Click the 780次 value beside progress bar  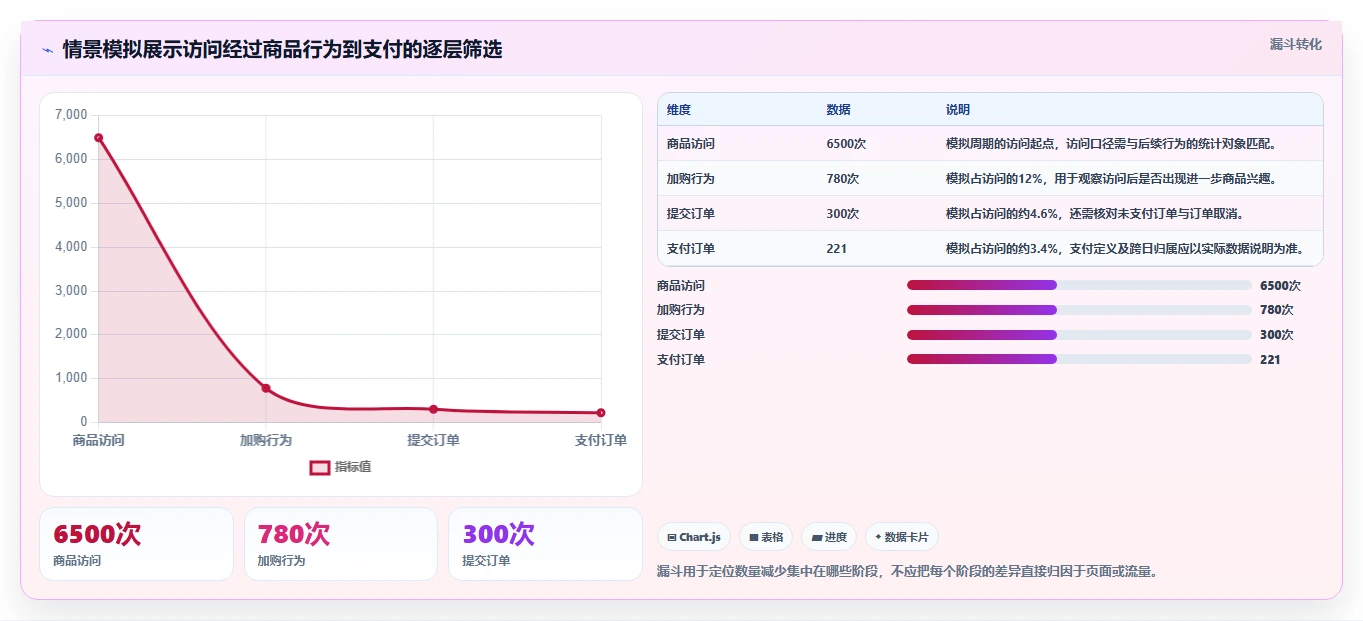click(1277, 310)
